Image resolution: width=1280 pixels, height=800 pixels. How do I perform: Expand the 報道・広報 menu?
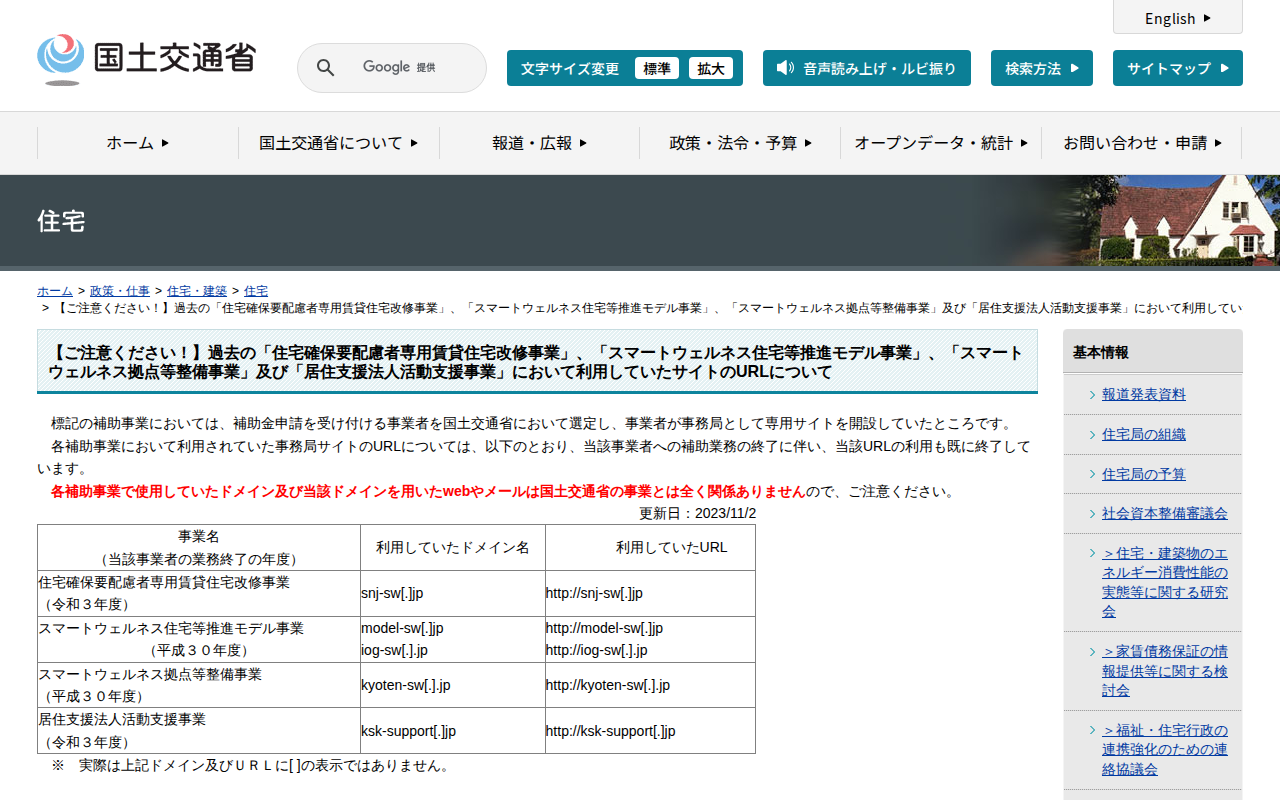(539, 143)
